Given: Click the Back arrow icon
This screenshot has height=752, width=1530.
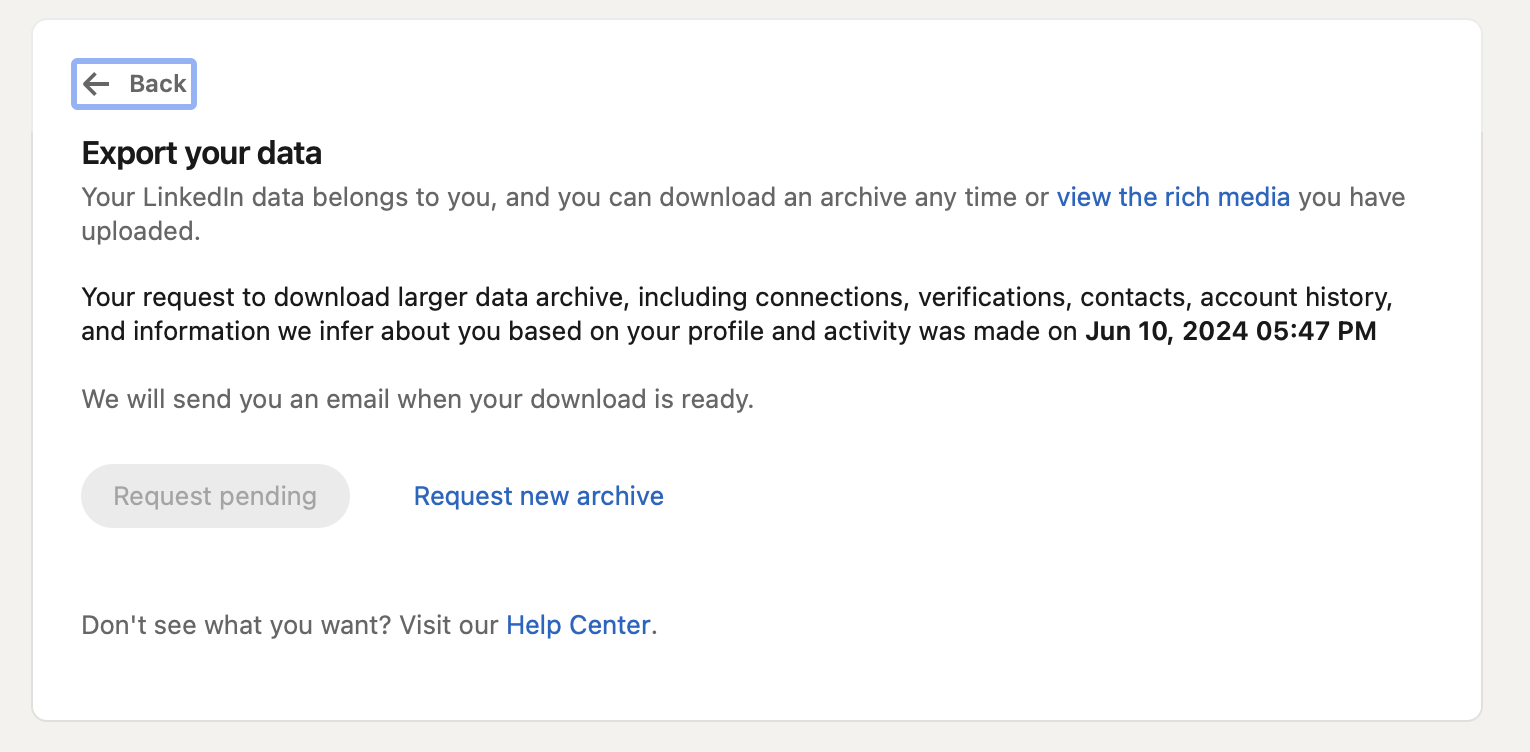Looking at the screenshot, I should [x=96, y=84].
